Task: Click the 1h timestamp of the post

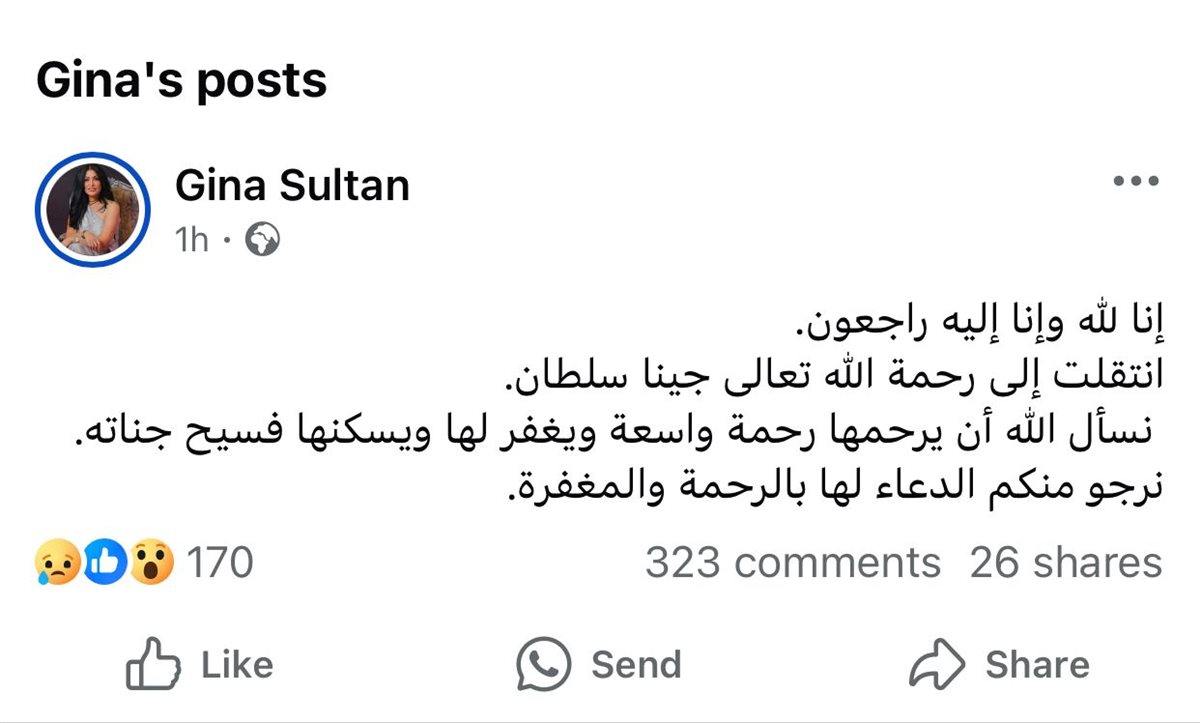Action: click(x=192, y=240)
